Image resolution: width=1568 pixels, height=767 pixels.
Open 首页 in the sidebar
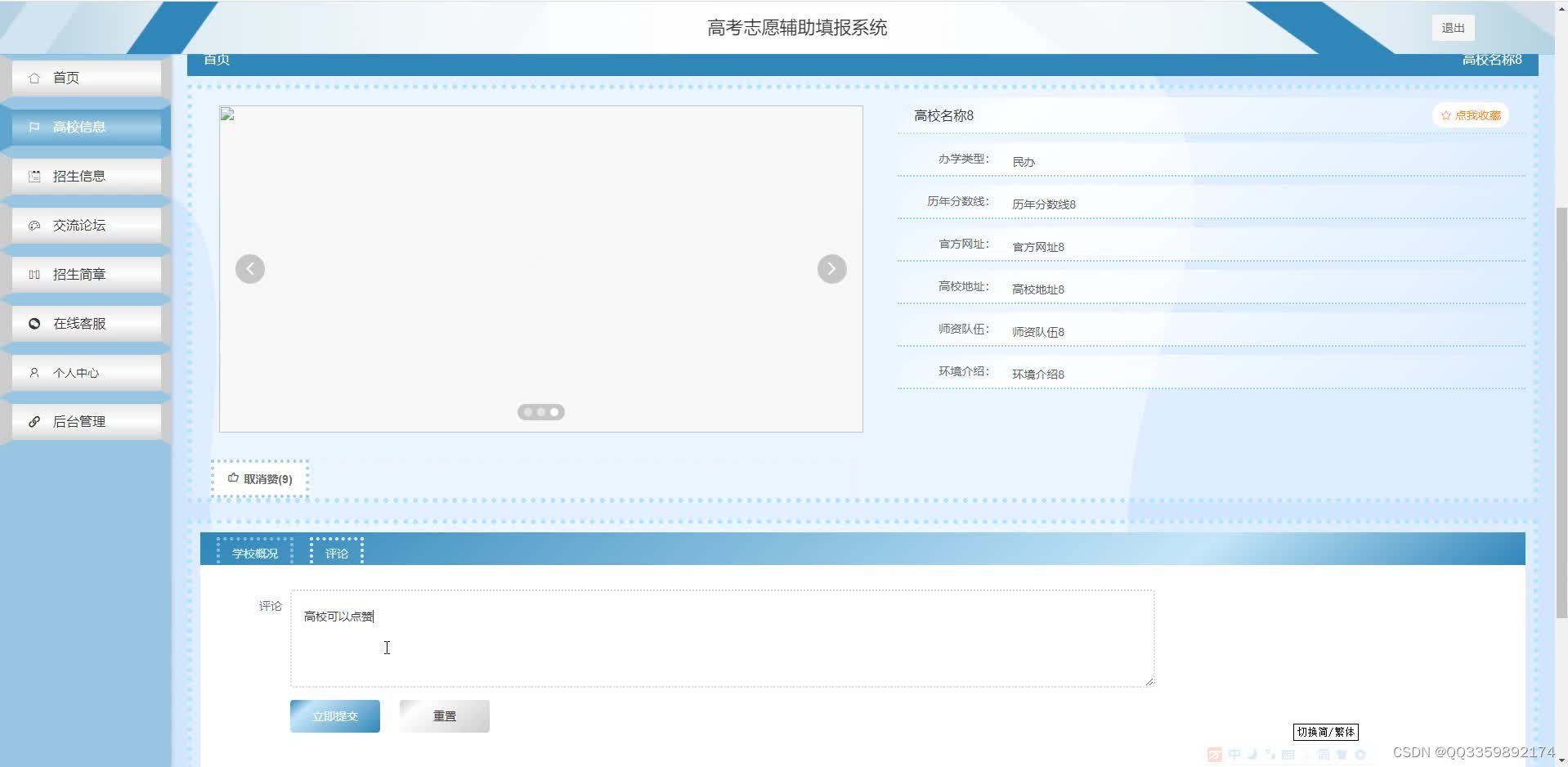pos(87,78)
